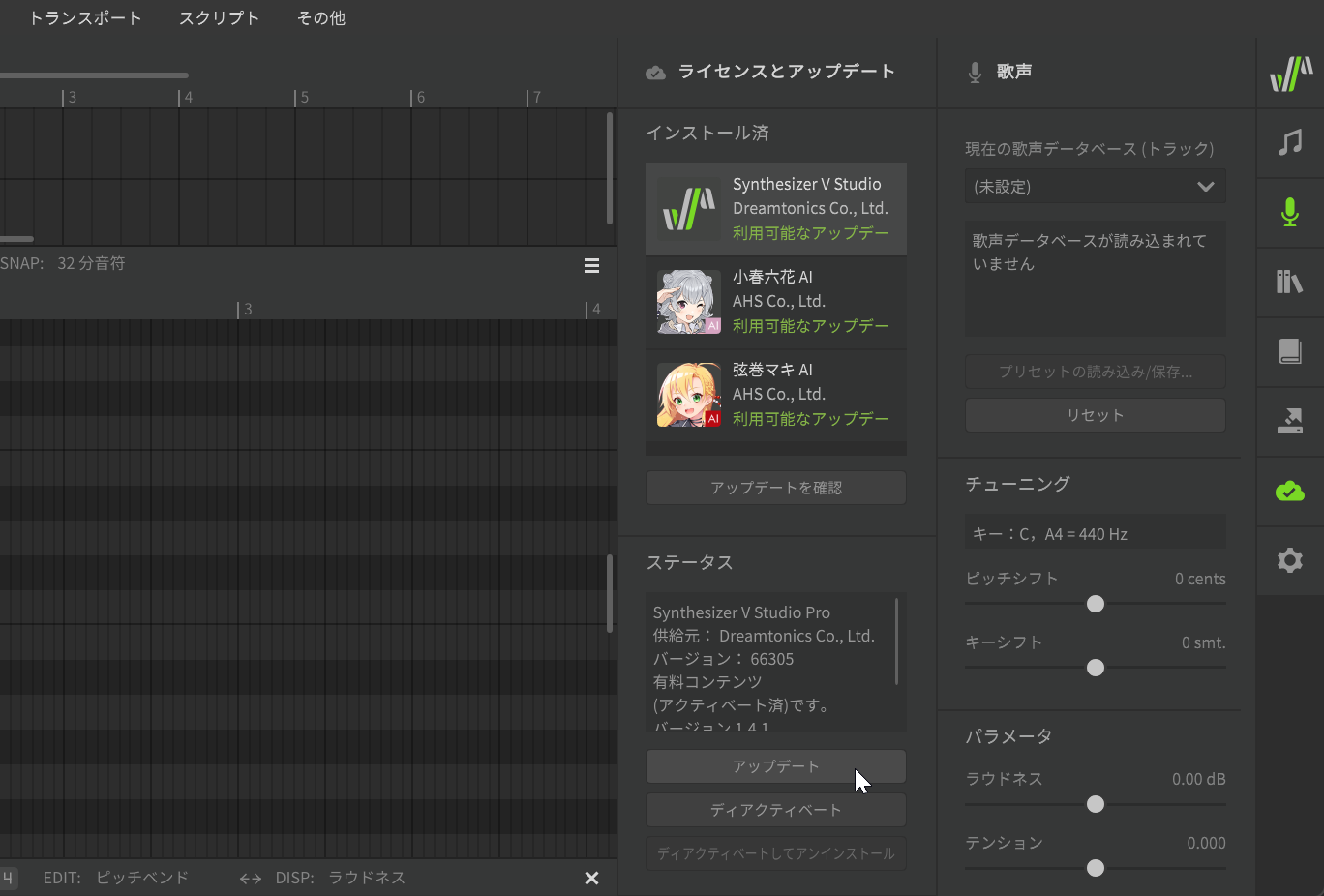
Task: Click the arrangement horizontal scrollbar at top
Action: [94, 75]
